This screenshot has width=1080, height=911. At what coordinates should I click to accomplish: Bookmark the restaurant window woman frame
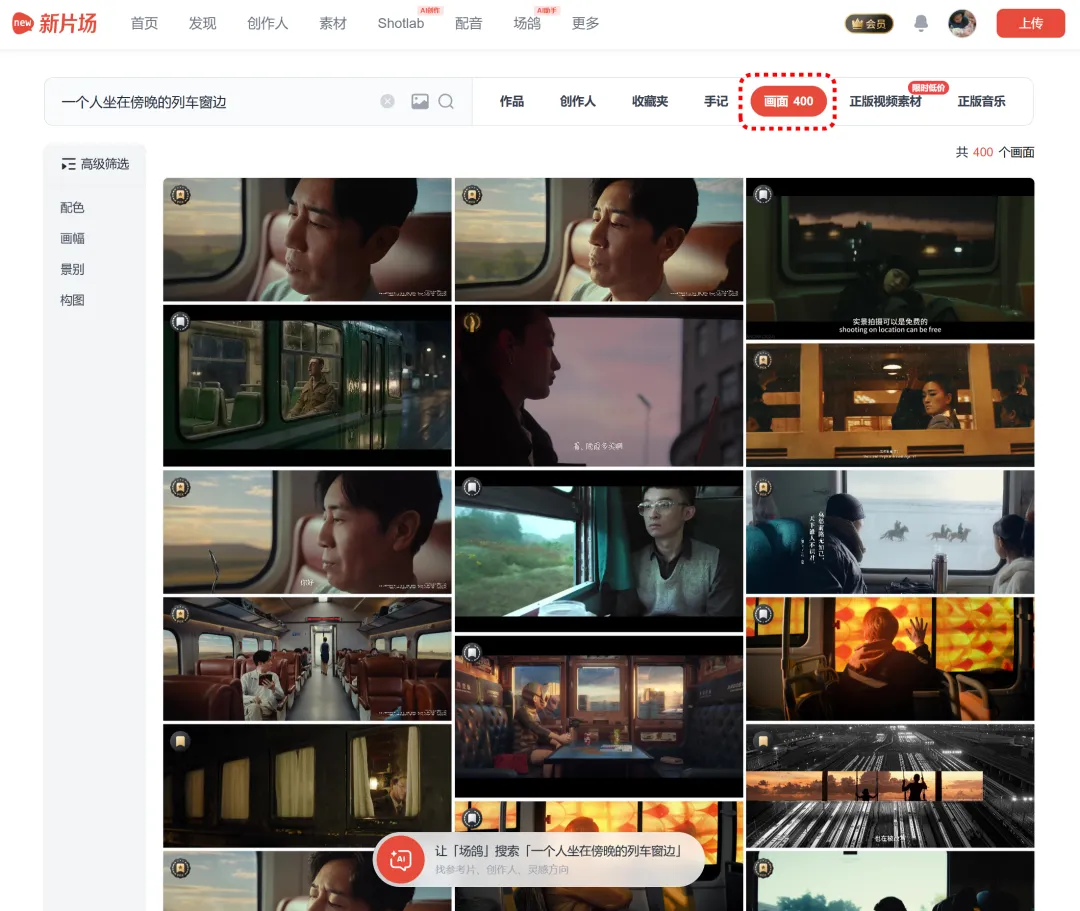click(763, 360)
